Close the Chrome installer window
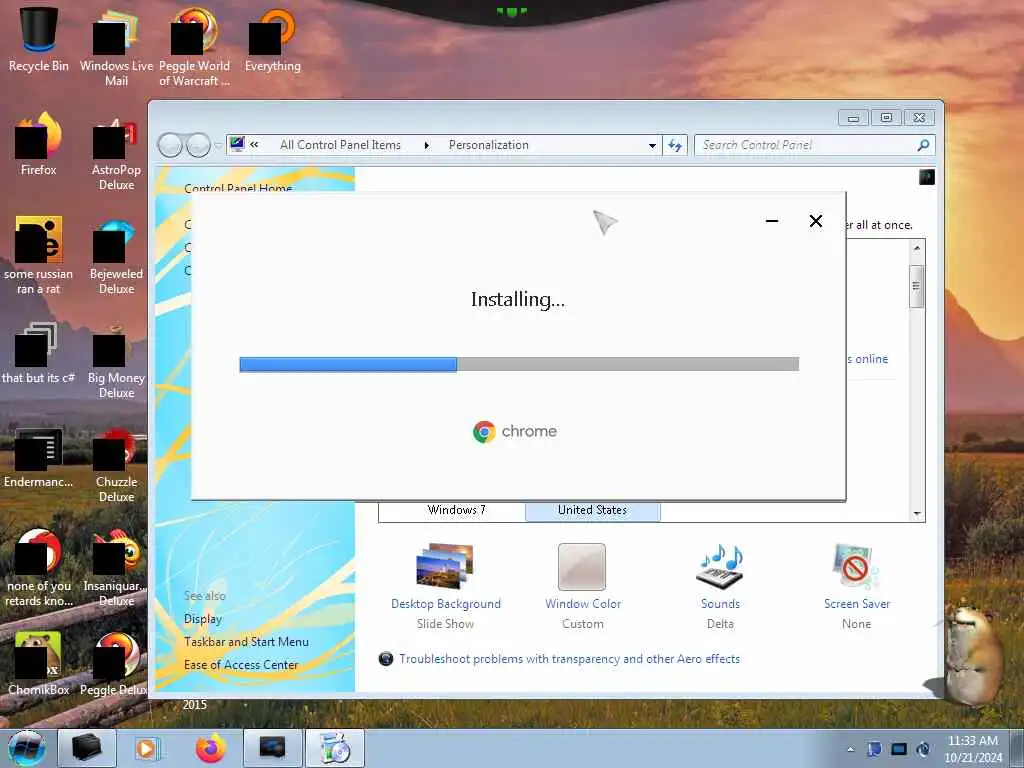This screenshot has height=768, width=1024. [x=816, y=221]
